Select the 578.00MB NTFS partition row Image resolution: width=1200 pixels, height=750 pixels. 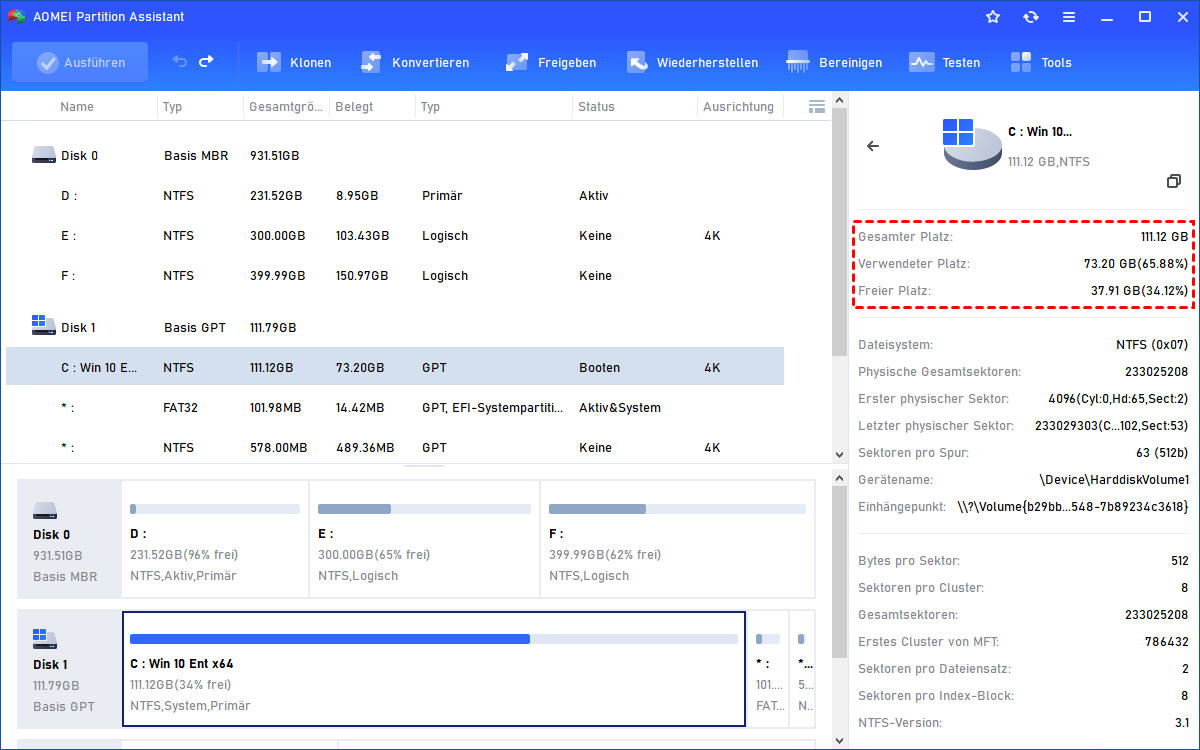point(395,447)
